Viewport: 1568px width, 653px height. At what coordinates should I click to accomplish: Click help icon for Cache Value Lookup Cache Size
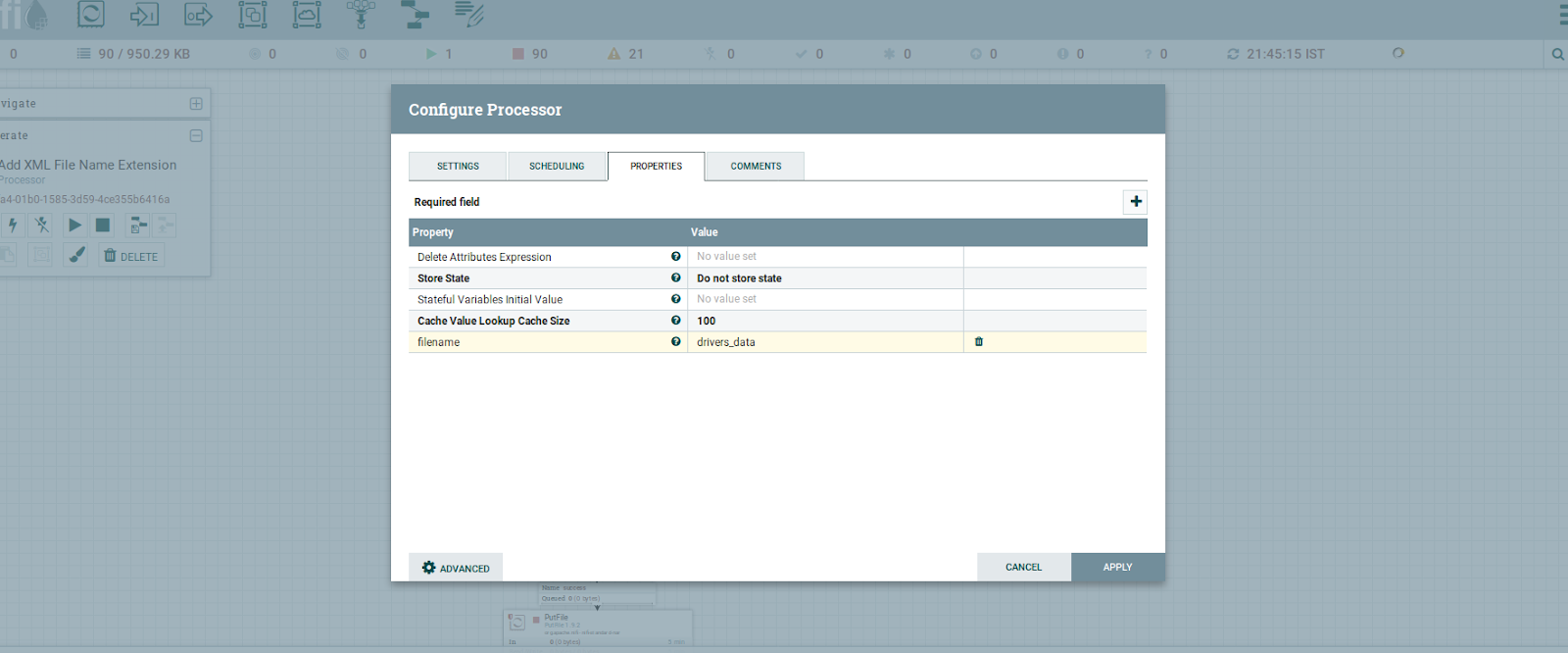pyautogui.click(x=675, y=321)
